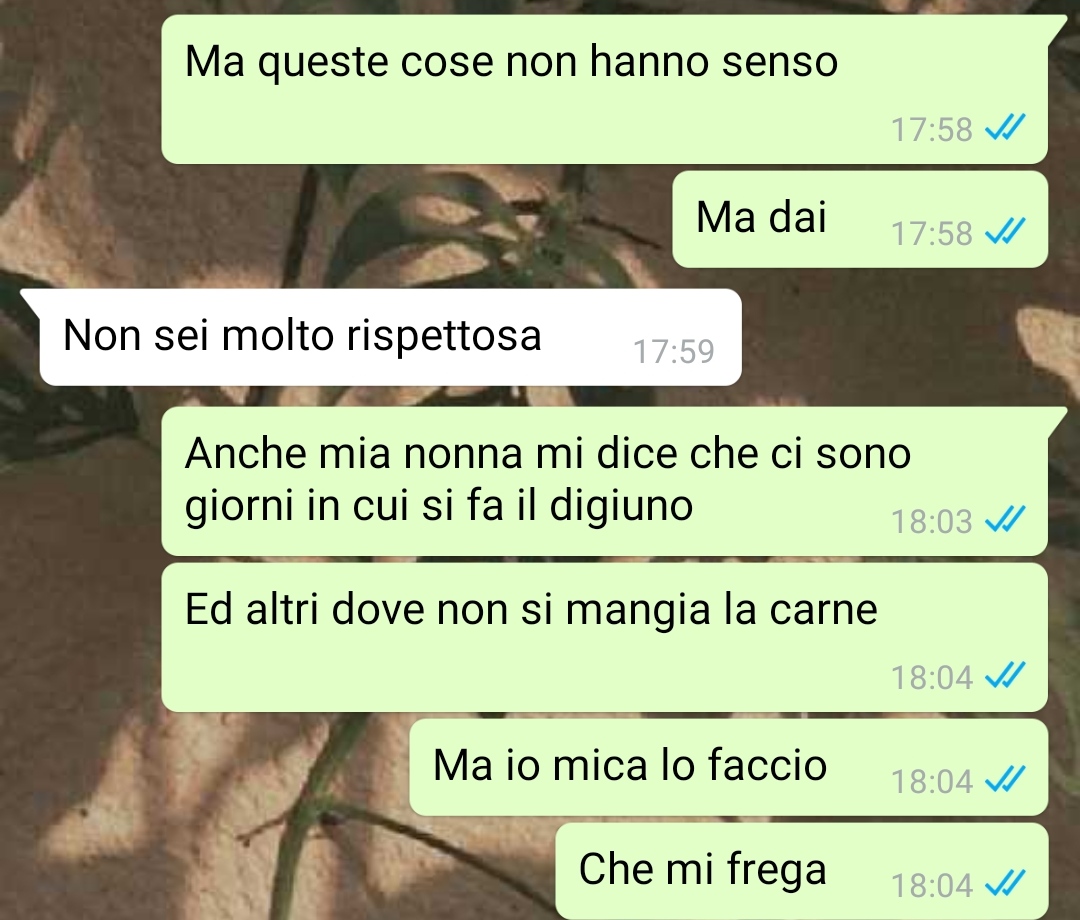Tap the read ticks on the 18:03 message
Screen dimensions: 1080x920
tap(1006, 519)
